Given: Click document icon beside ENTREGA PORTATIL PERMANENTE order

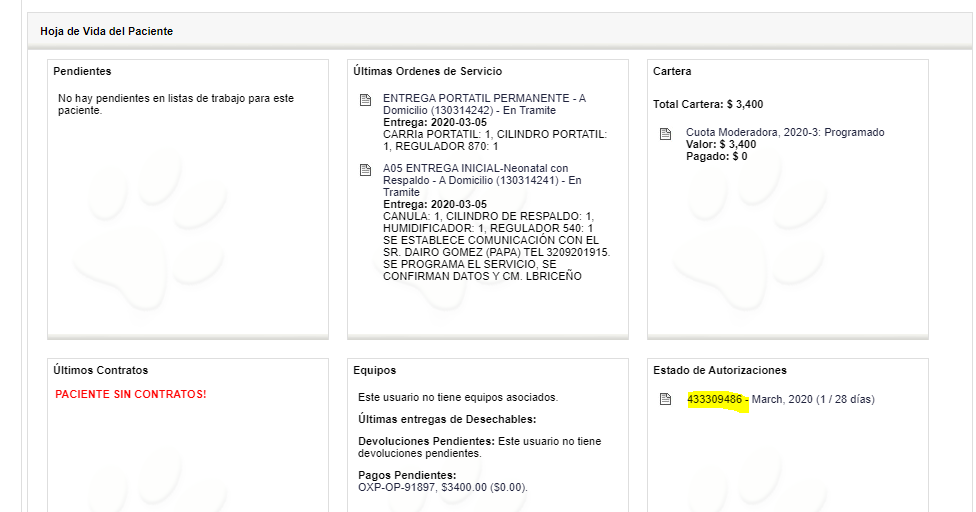Looking at the screenshot, I should click(365, 100).
